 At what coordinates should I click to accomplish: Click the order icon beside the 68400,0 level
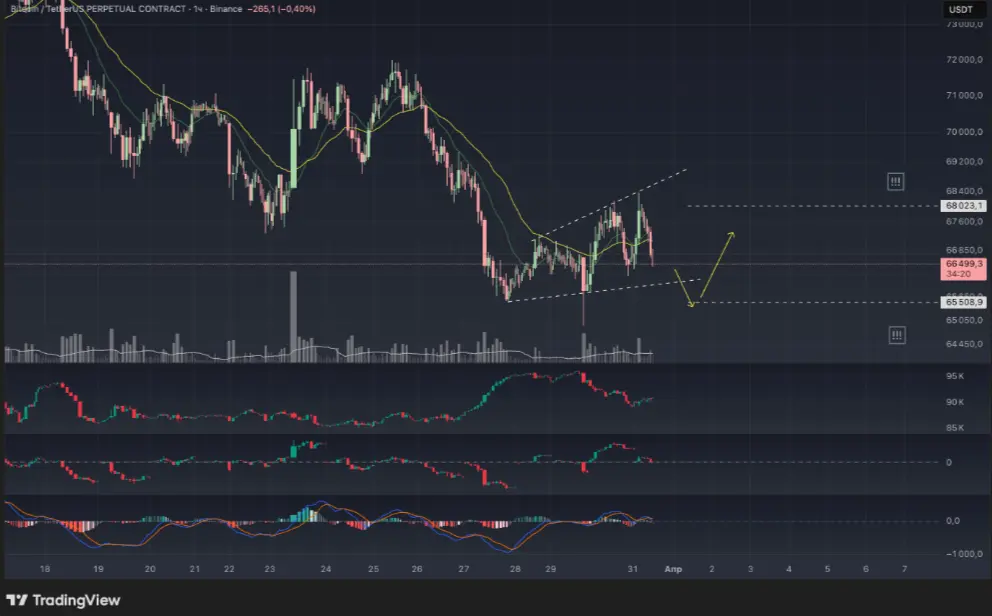[x=895, y=182]
